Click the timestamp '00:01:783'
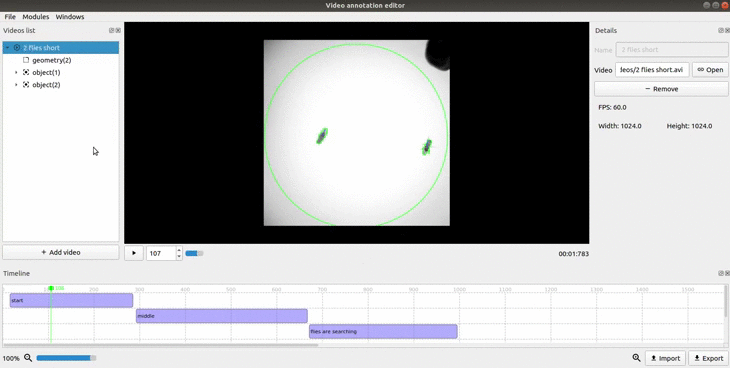 click(x=574, y=254)
